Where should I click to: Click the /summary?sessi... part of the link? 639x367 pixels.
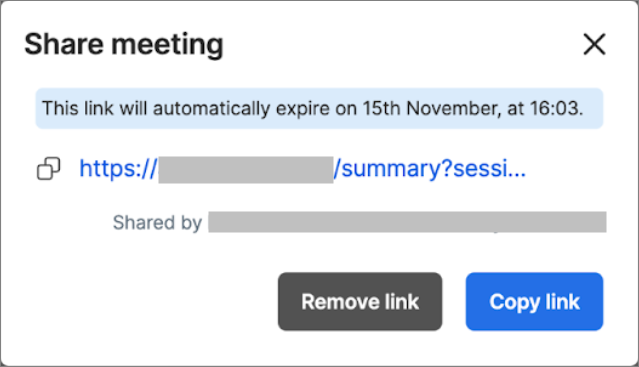tap(430, 169)
